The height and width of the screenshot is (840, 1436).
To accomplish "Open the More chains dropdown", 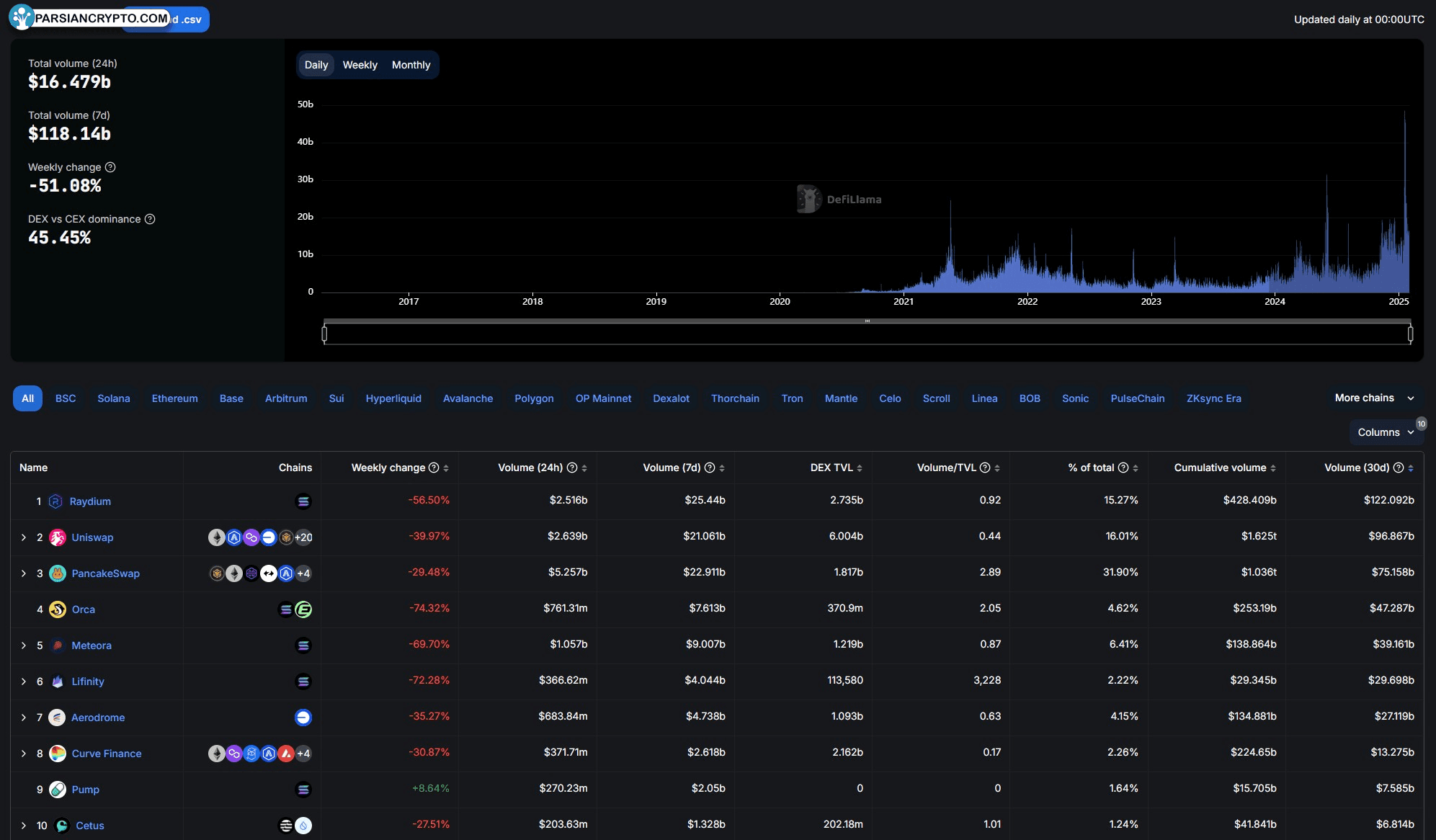I will click(1375, 398).
